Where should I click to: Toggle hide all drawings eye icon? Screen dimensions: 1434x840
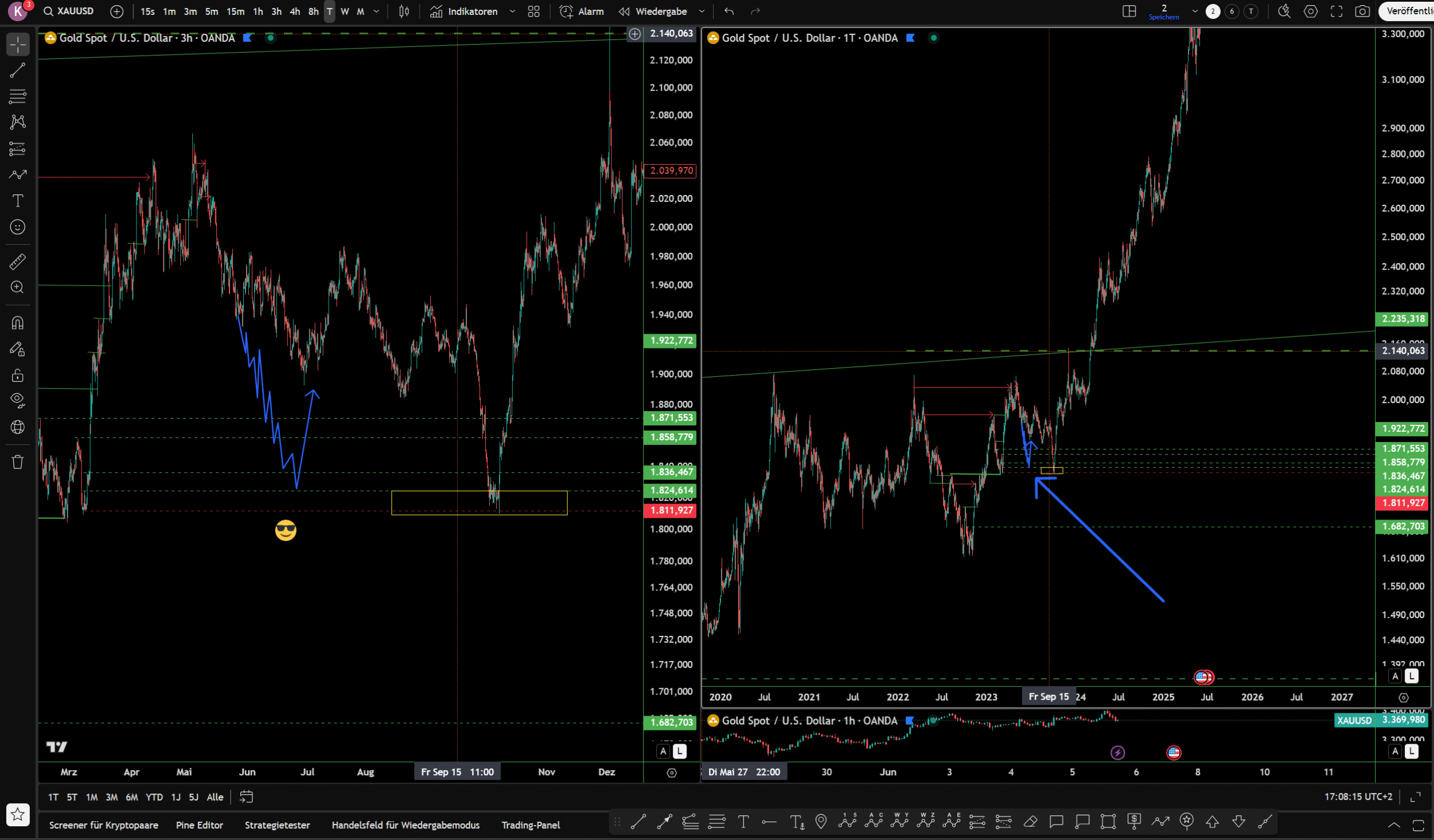(x=17, y=400)
